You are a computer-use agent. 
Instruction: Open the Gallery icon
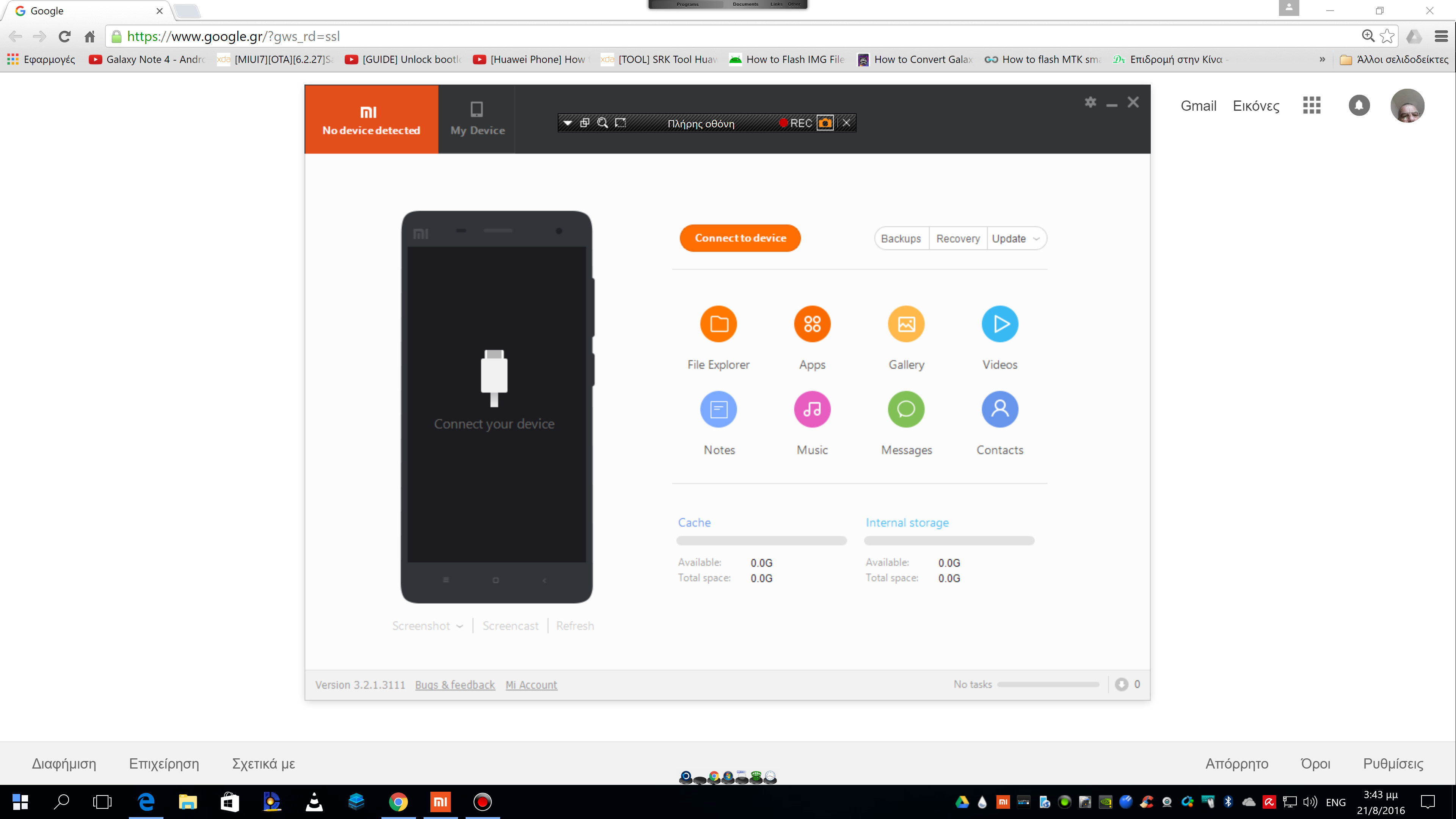tap(906, 325)
